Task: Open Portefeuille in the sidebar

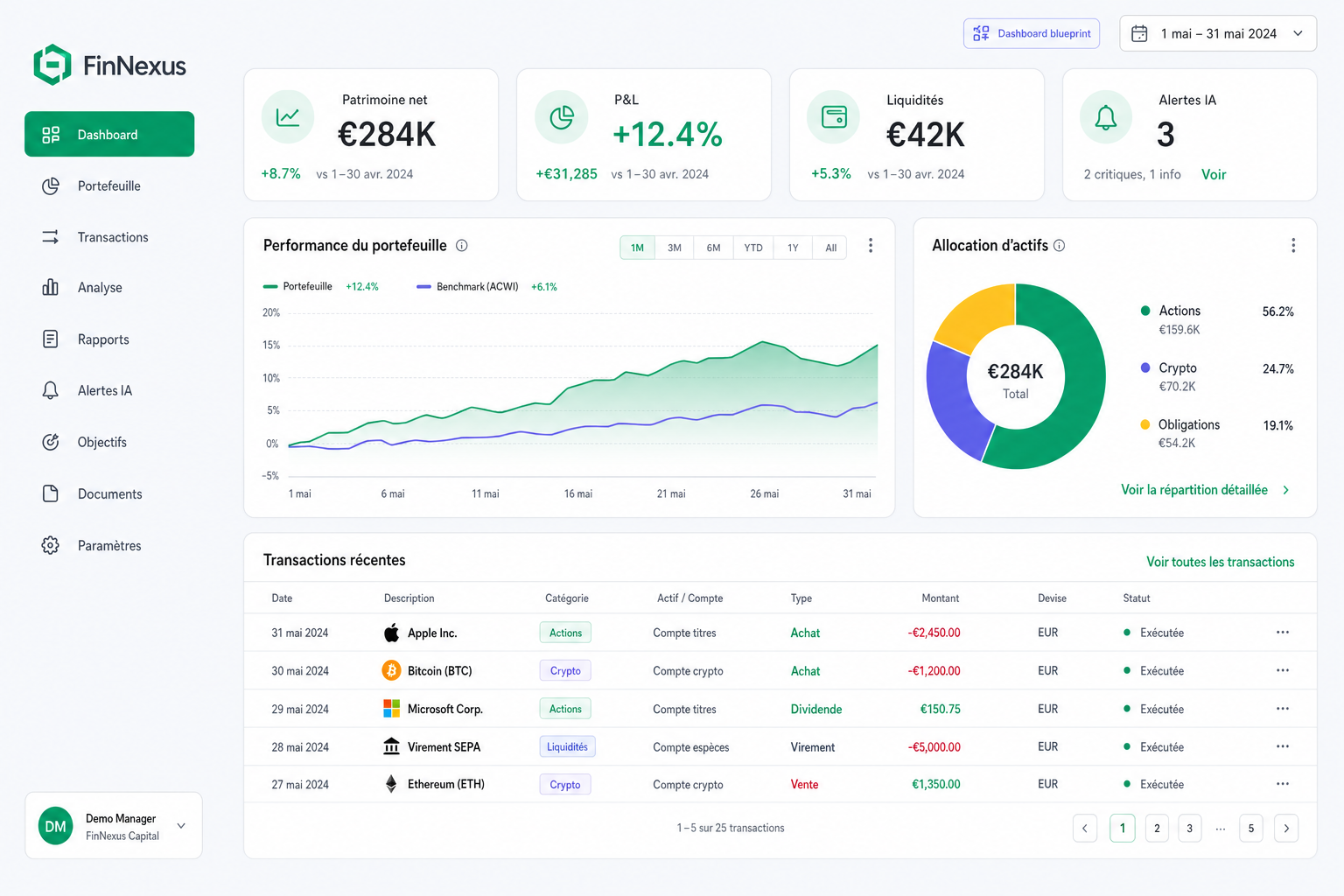Action: [x=109, y=185]
